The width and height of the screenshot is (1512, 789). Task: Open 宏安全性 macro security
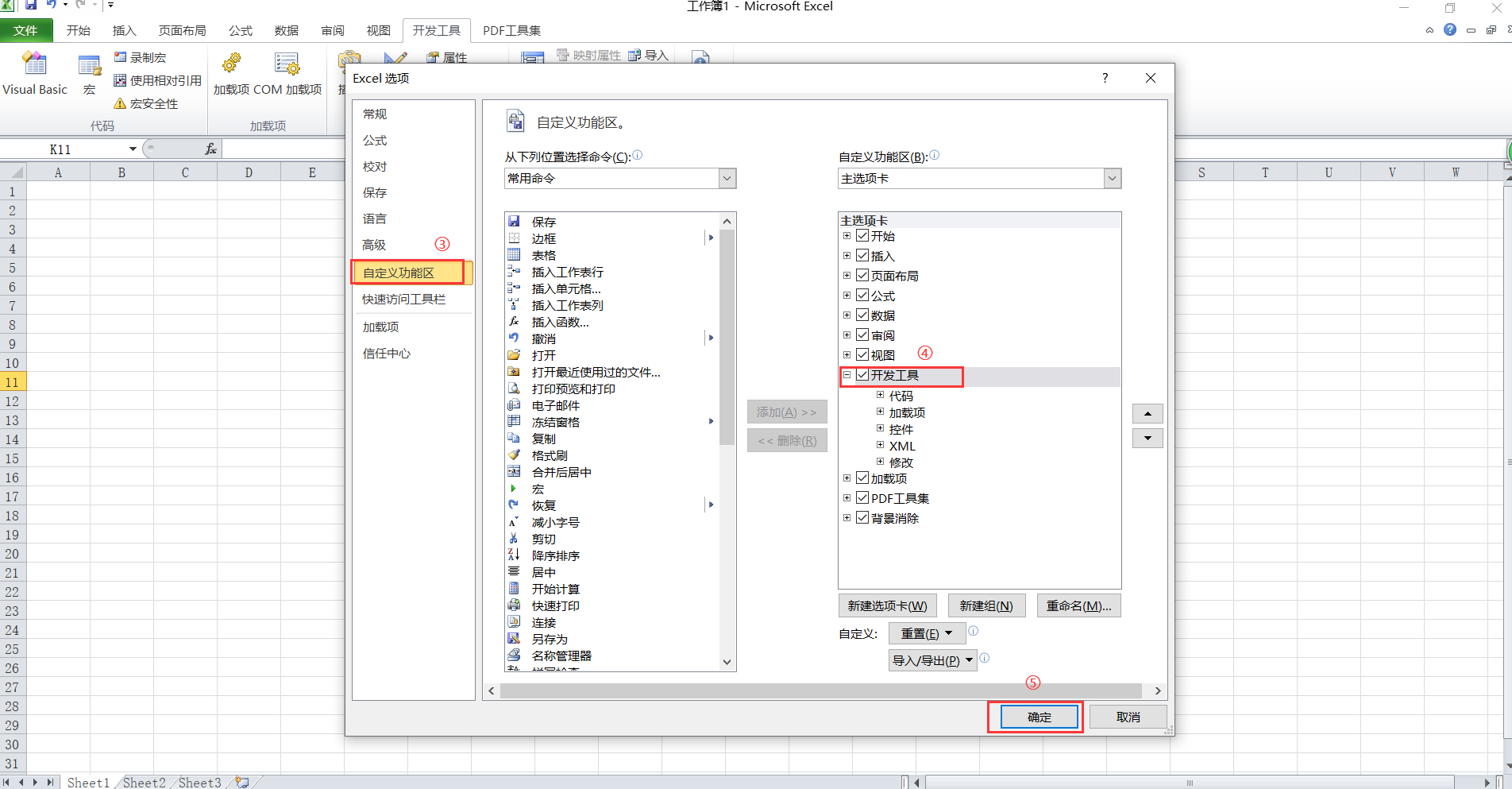146,103
